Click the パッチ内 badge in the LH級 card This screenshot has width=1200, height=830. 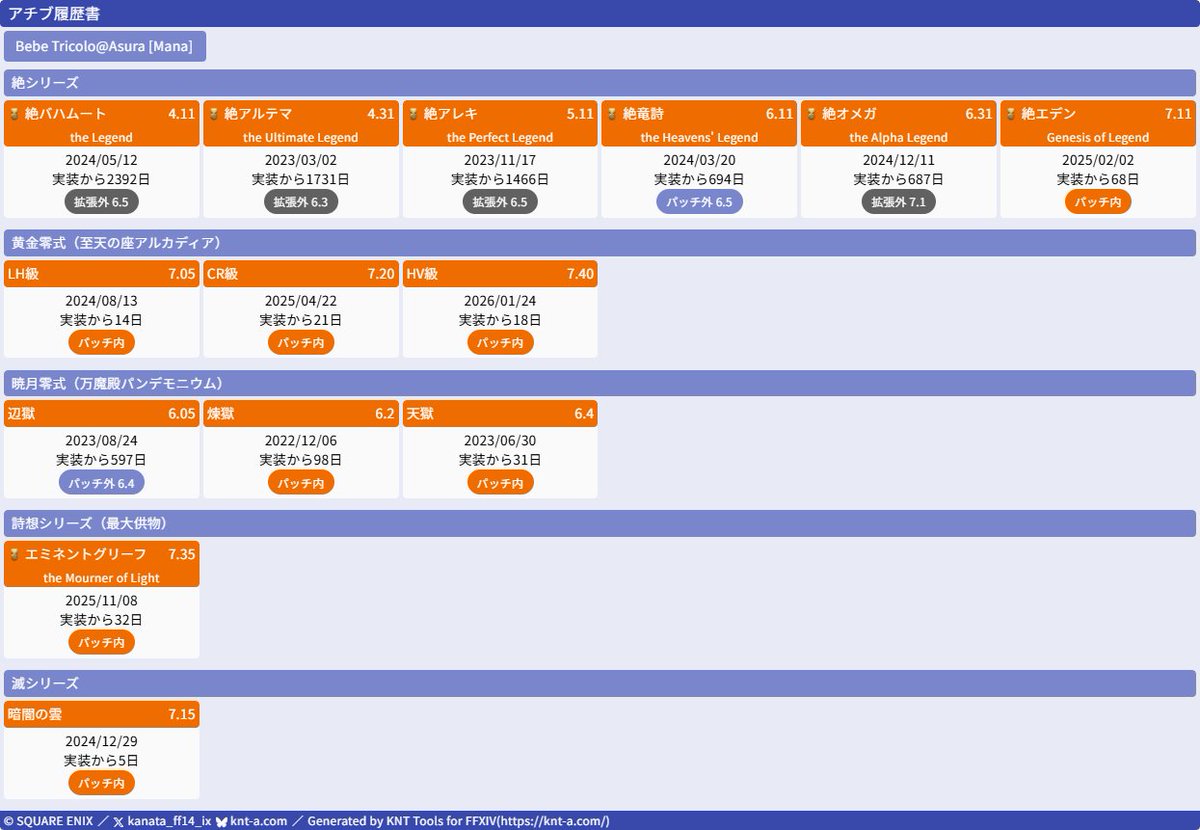(x=102, y=342)
